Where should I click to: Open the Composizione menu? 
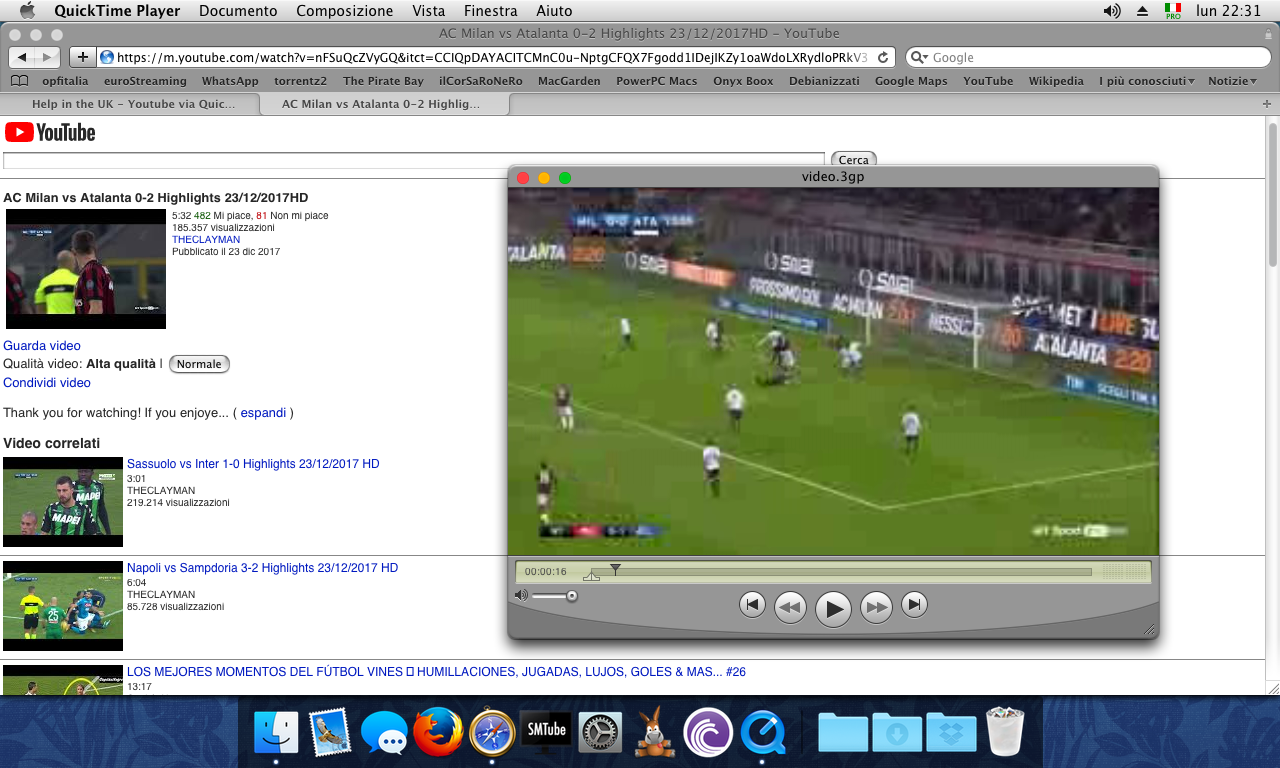345,11
